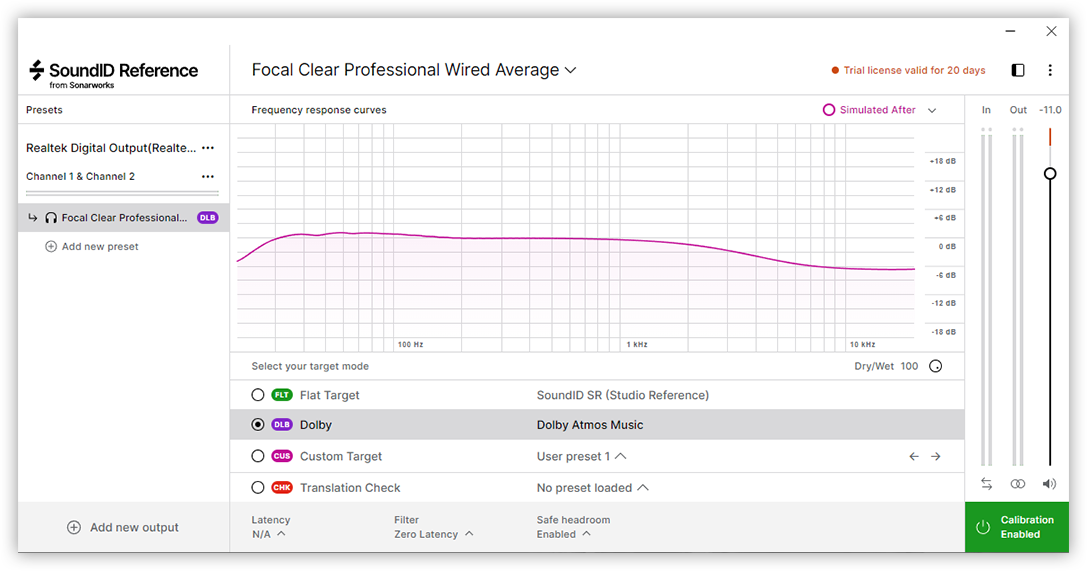
Task: Mute output with the speaker icon
Action: pyautogui.click(x=1050, y=484)
